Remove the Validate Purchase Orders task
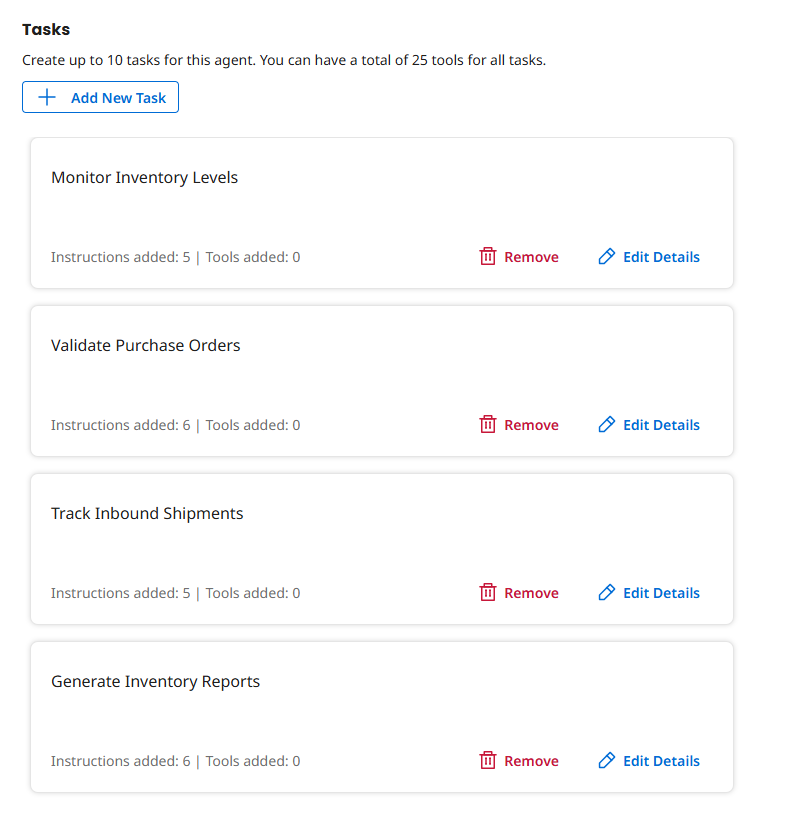The height and width of the screenshot is (816, 801). pos(532,424)
